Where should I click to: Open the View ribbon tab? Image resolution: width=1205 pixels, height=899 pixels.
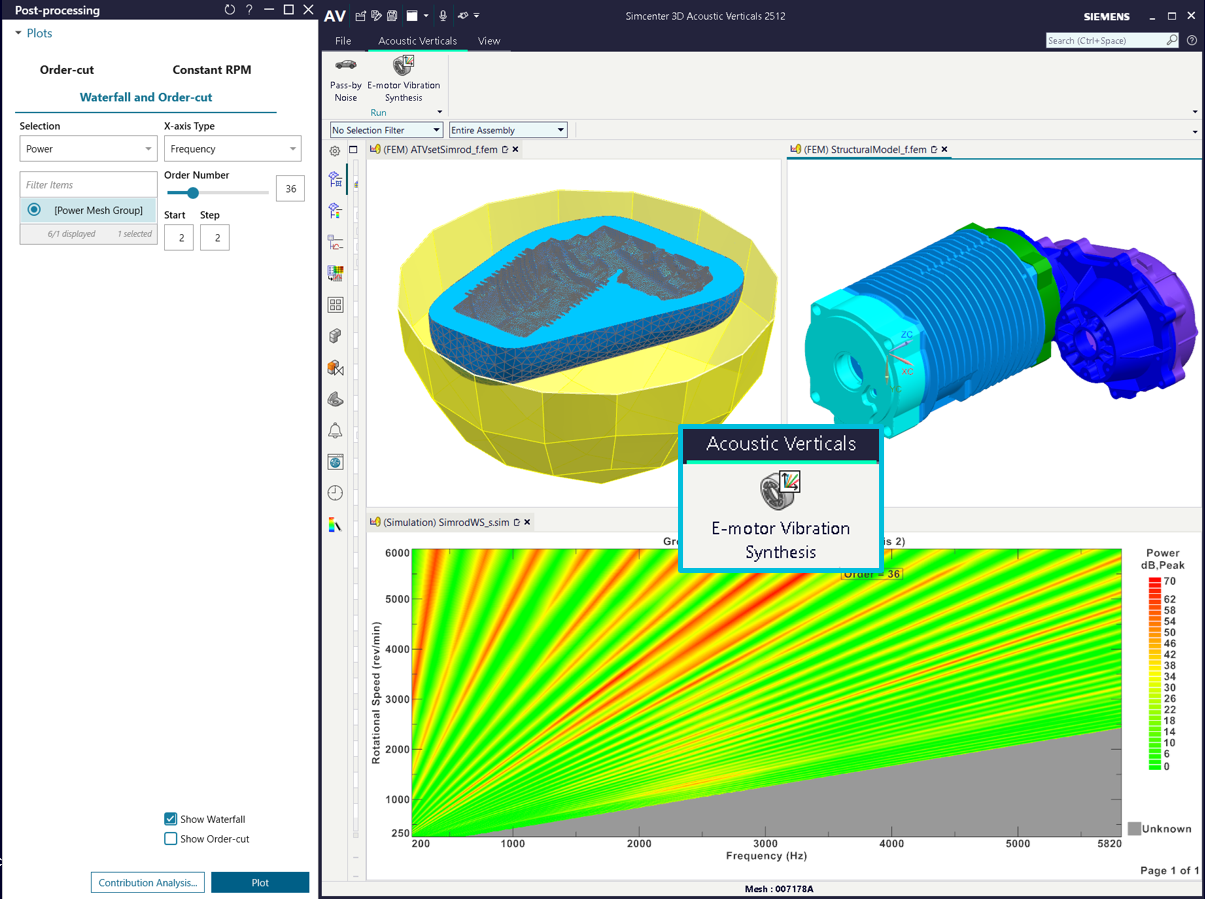[x=488, y=41]
